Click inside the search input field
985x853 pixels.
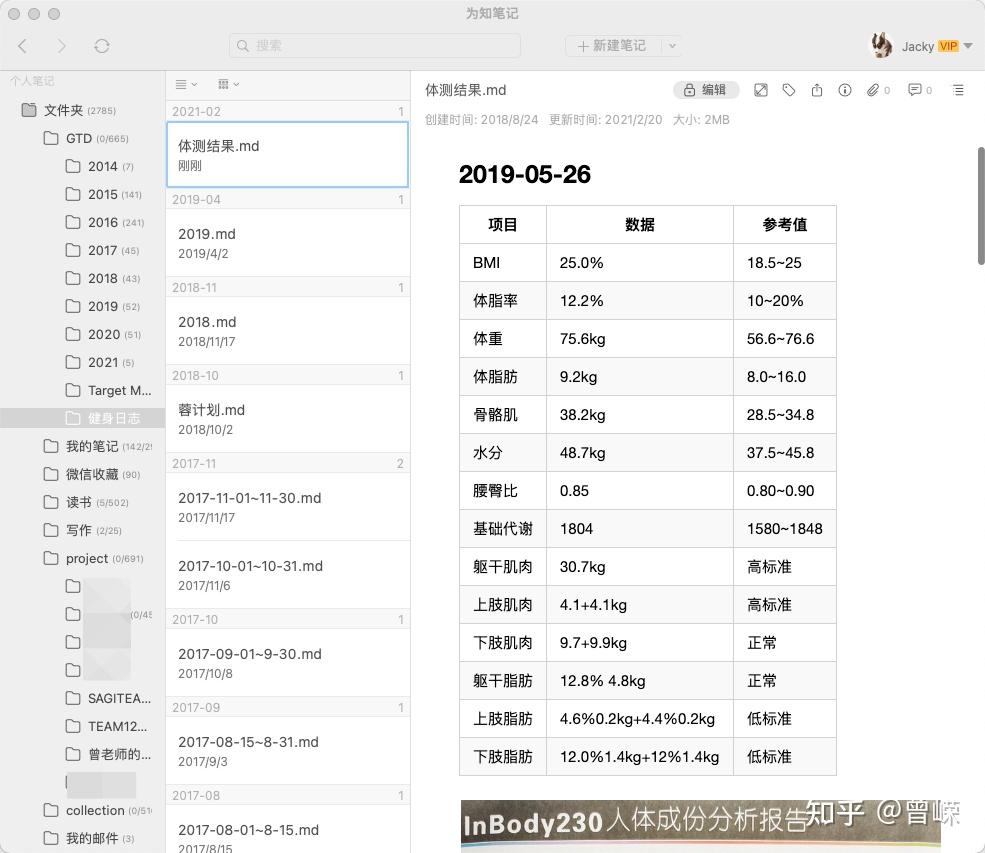coord(375,46)
